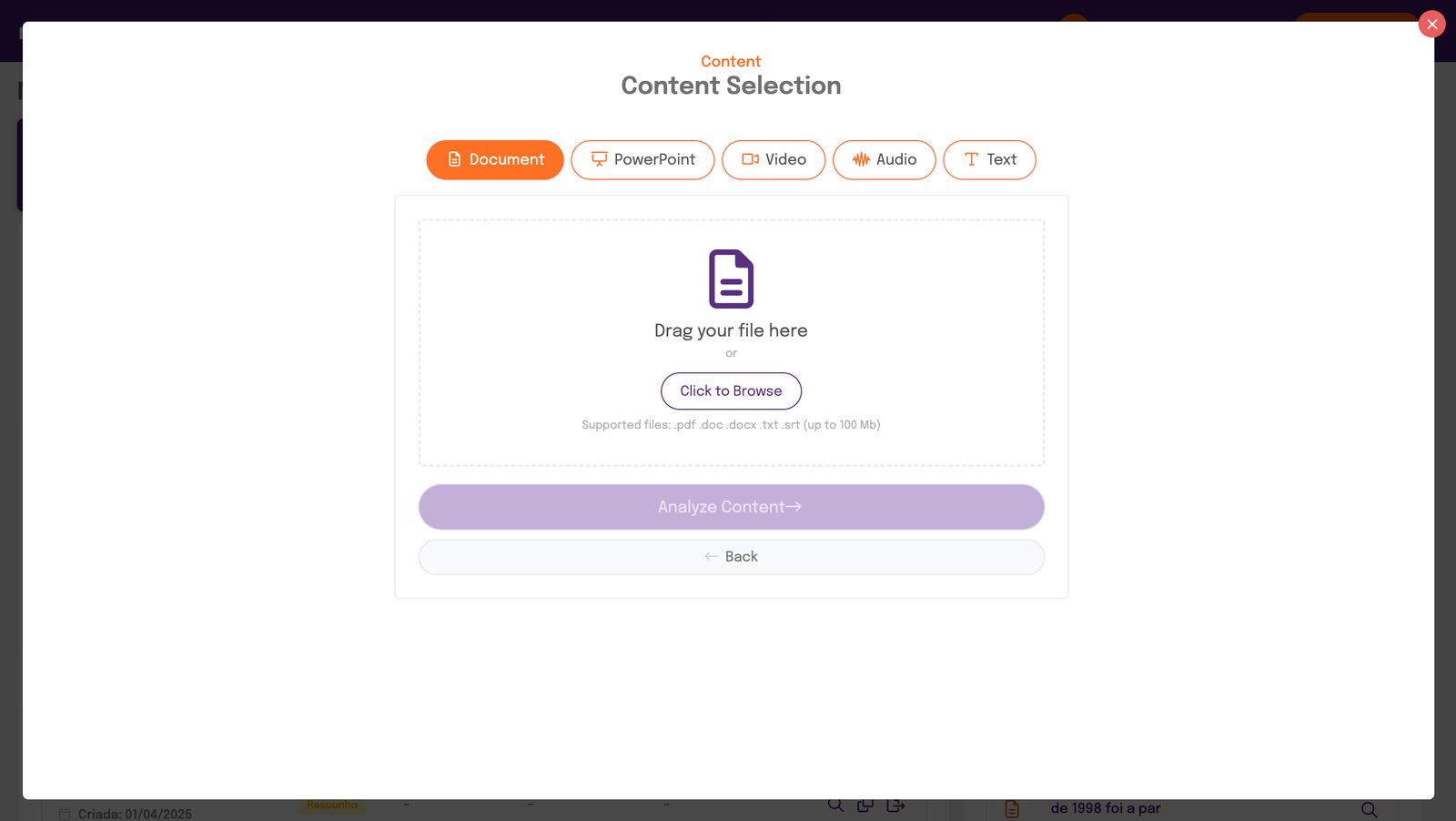Go Back to the previous step
Screen dimensions: 1456x821
[x=731, y=556]
